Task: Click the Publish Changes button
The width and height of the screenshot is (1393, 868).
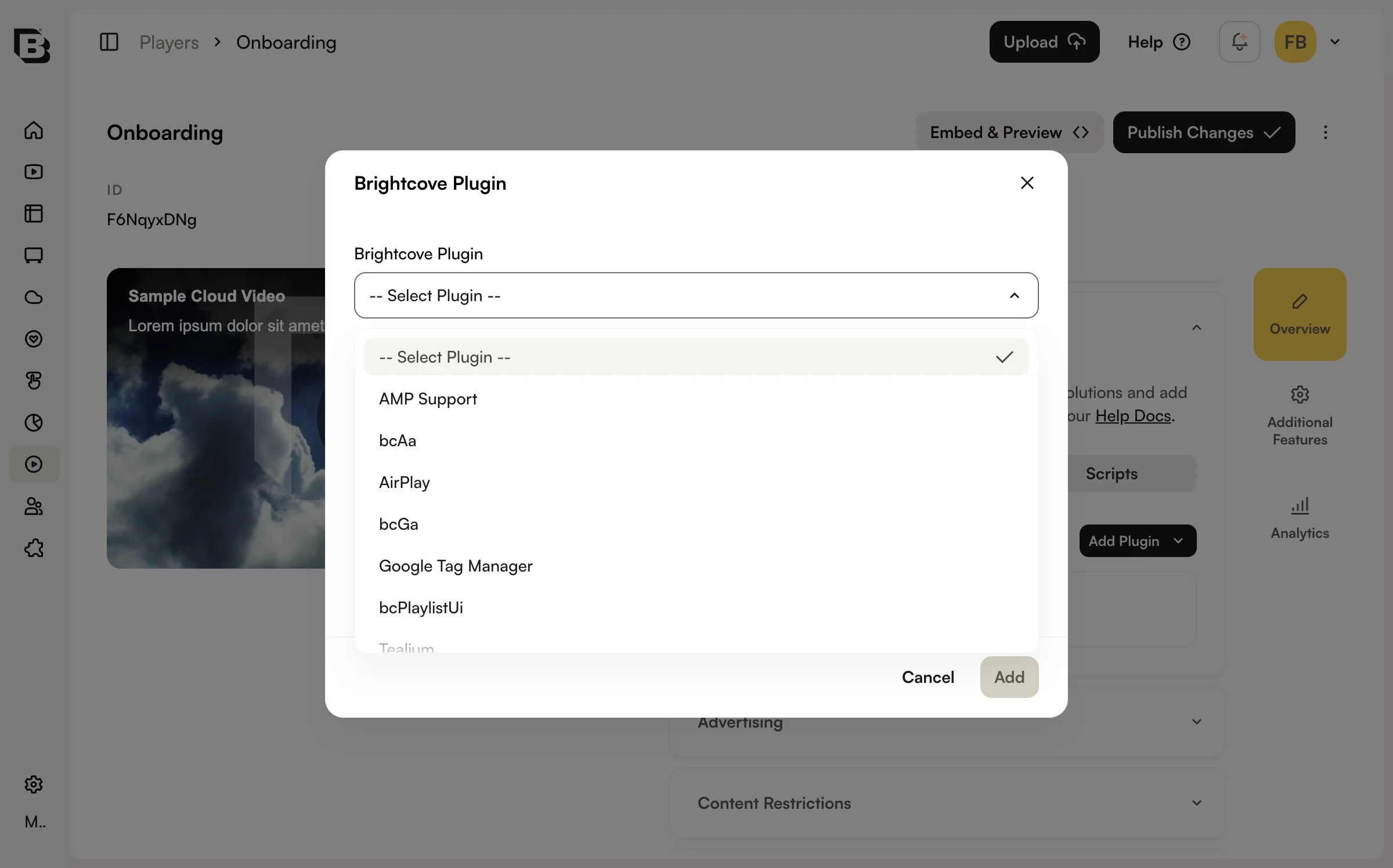Action: (x=1204, y=132)
